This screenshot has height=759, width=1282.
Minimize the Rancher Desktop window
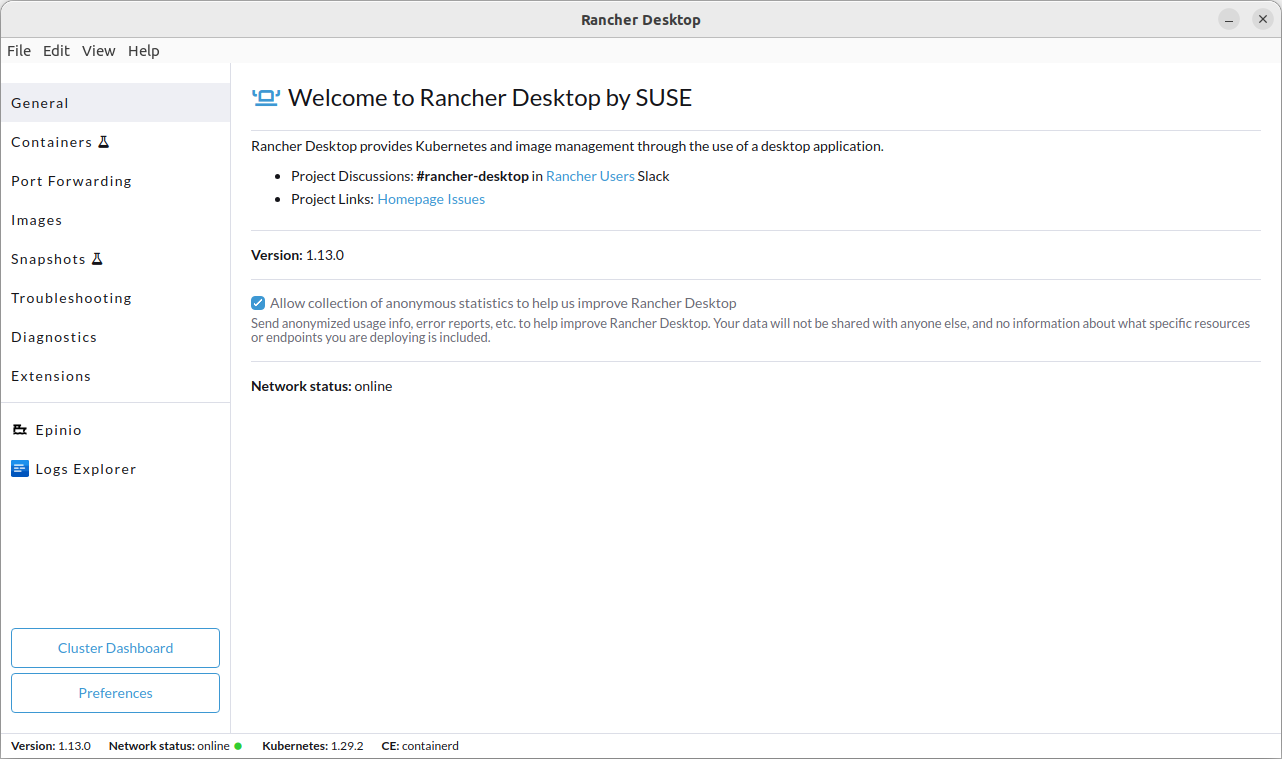click(1229, 19)
